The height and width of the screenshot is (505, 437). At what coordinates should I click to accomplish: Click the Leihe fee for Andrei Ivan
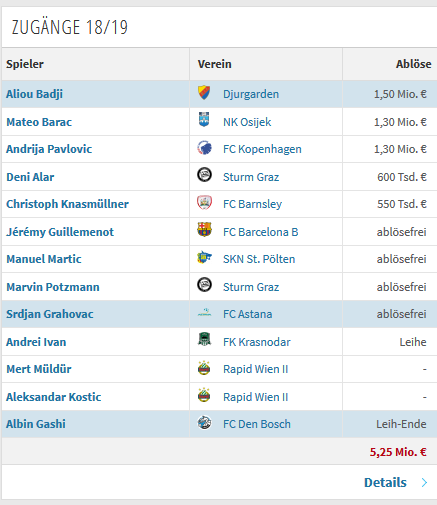(x=413, y=342)
